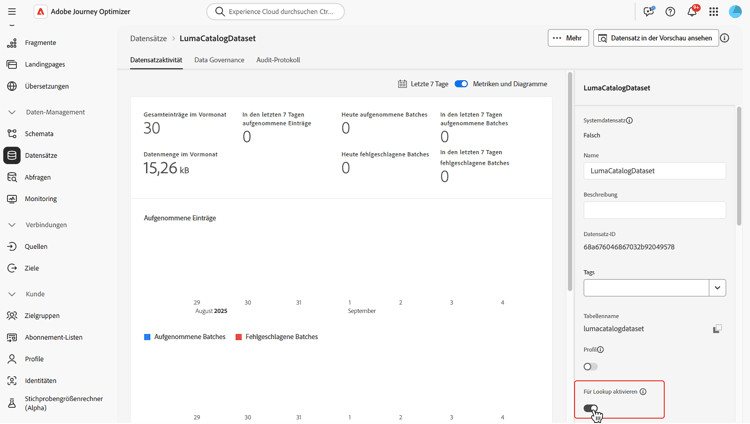Viewport: 750px width, 424px height.
Task: Open Monitoring in the sidebar
Action: tap(41, 199)
